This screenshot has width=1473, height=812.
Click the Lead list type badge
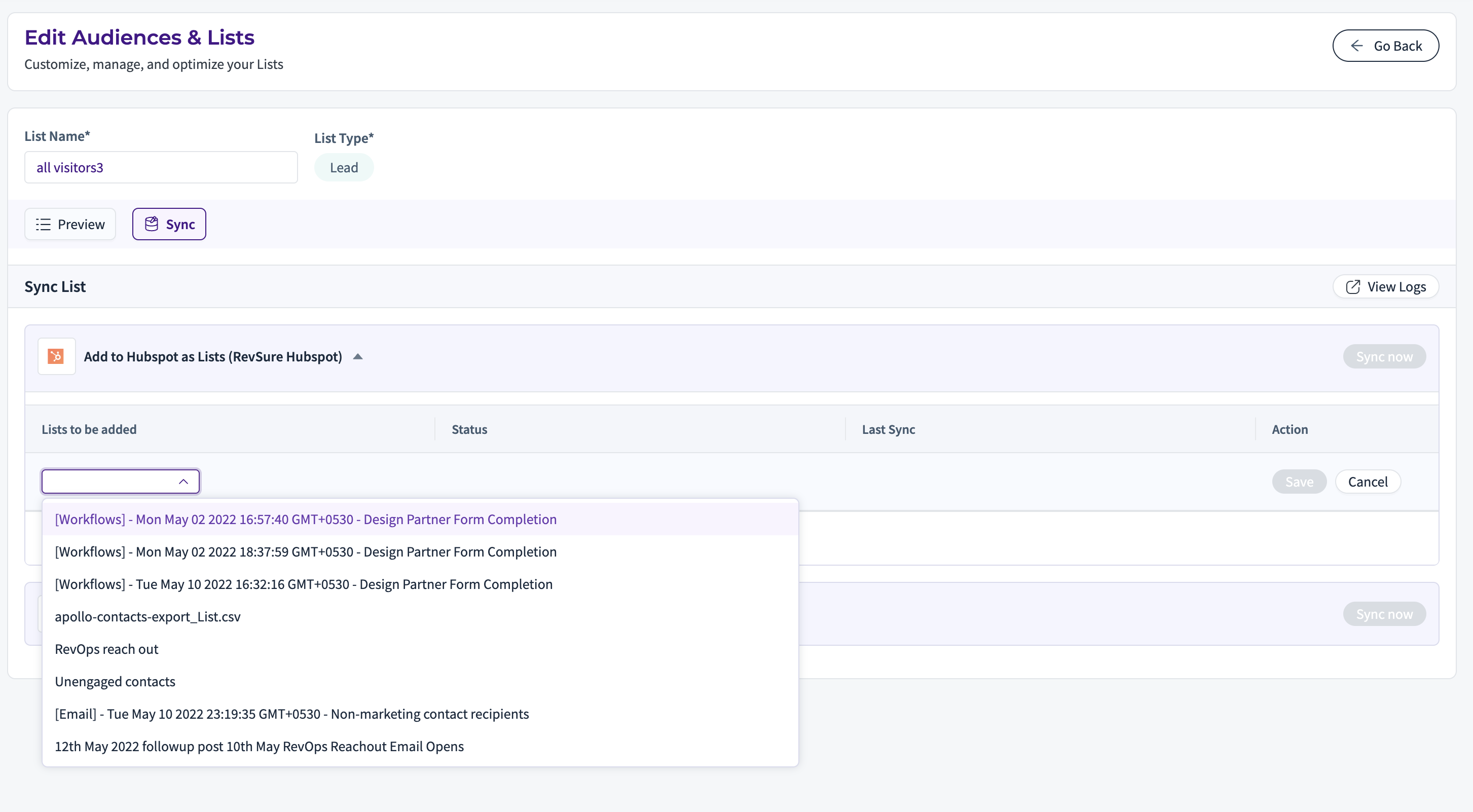pyautogui.click(x=344, y=168)
